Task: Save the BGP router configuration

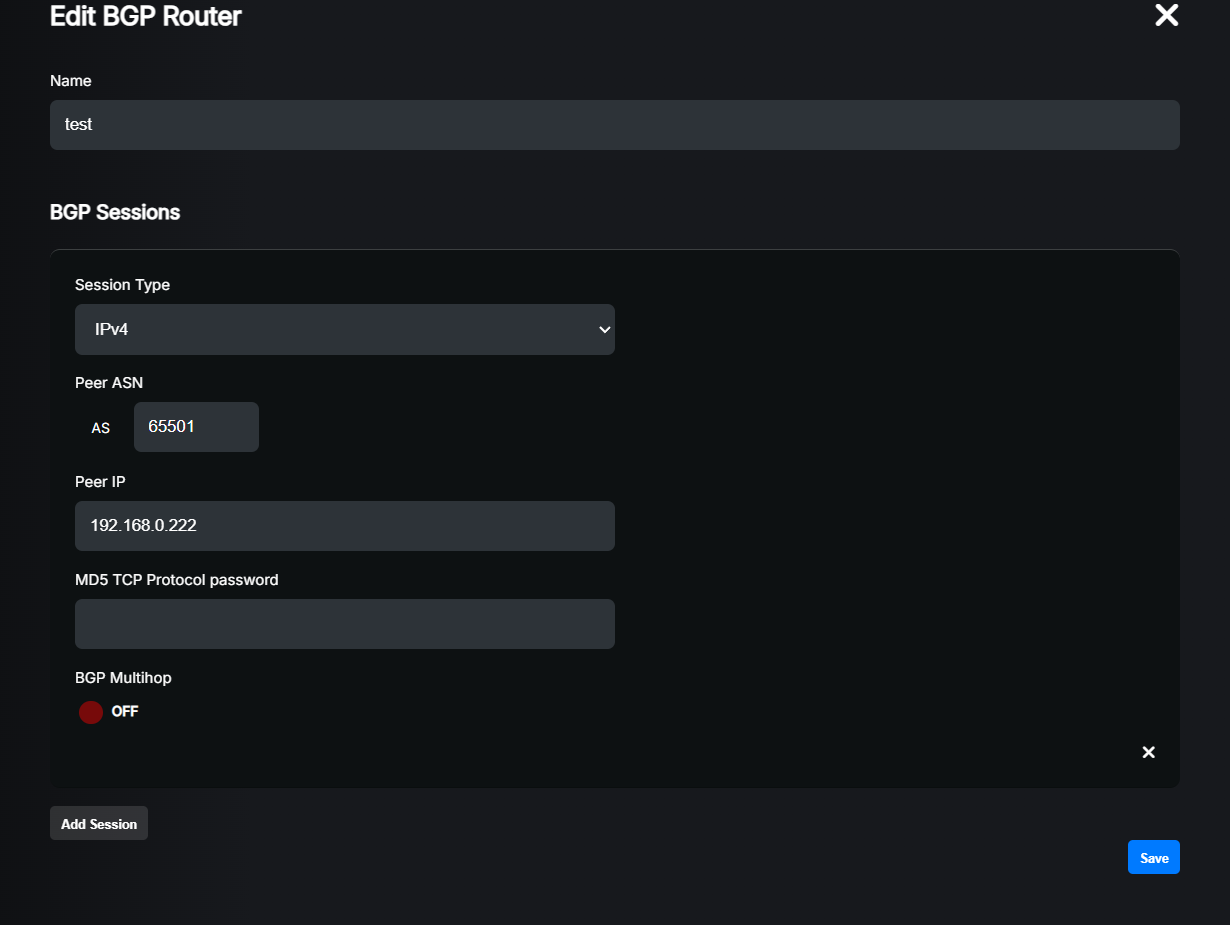Action: tap(1153, 857)
